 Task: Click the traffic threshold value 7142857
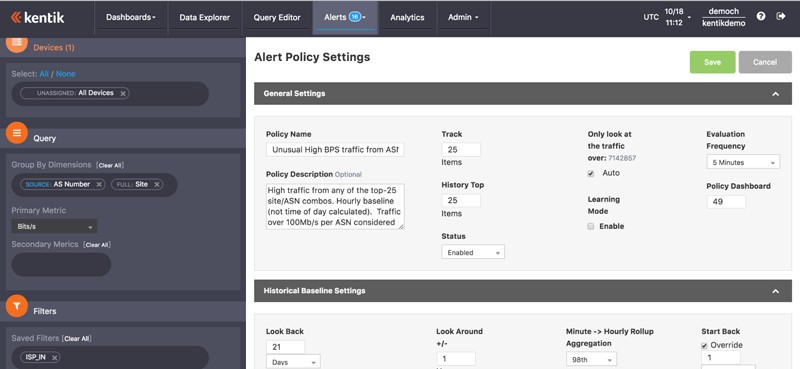[622, 158]
